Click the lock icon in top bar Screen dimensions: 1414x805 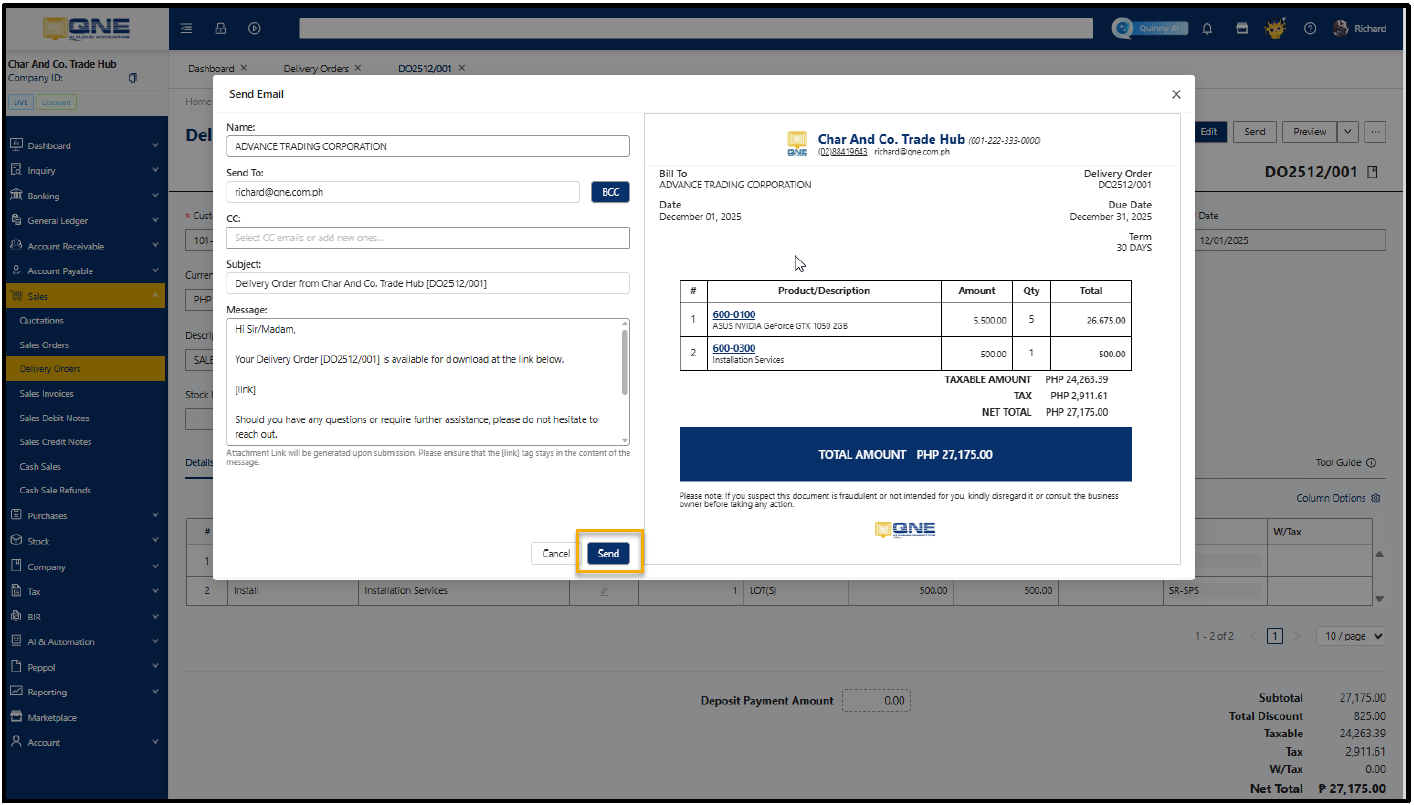click(x=221, y=29)
